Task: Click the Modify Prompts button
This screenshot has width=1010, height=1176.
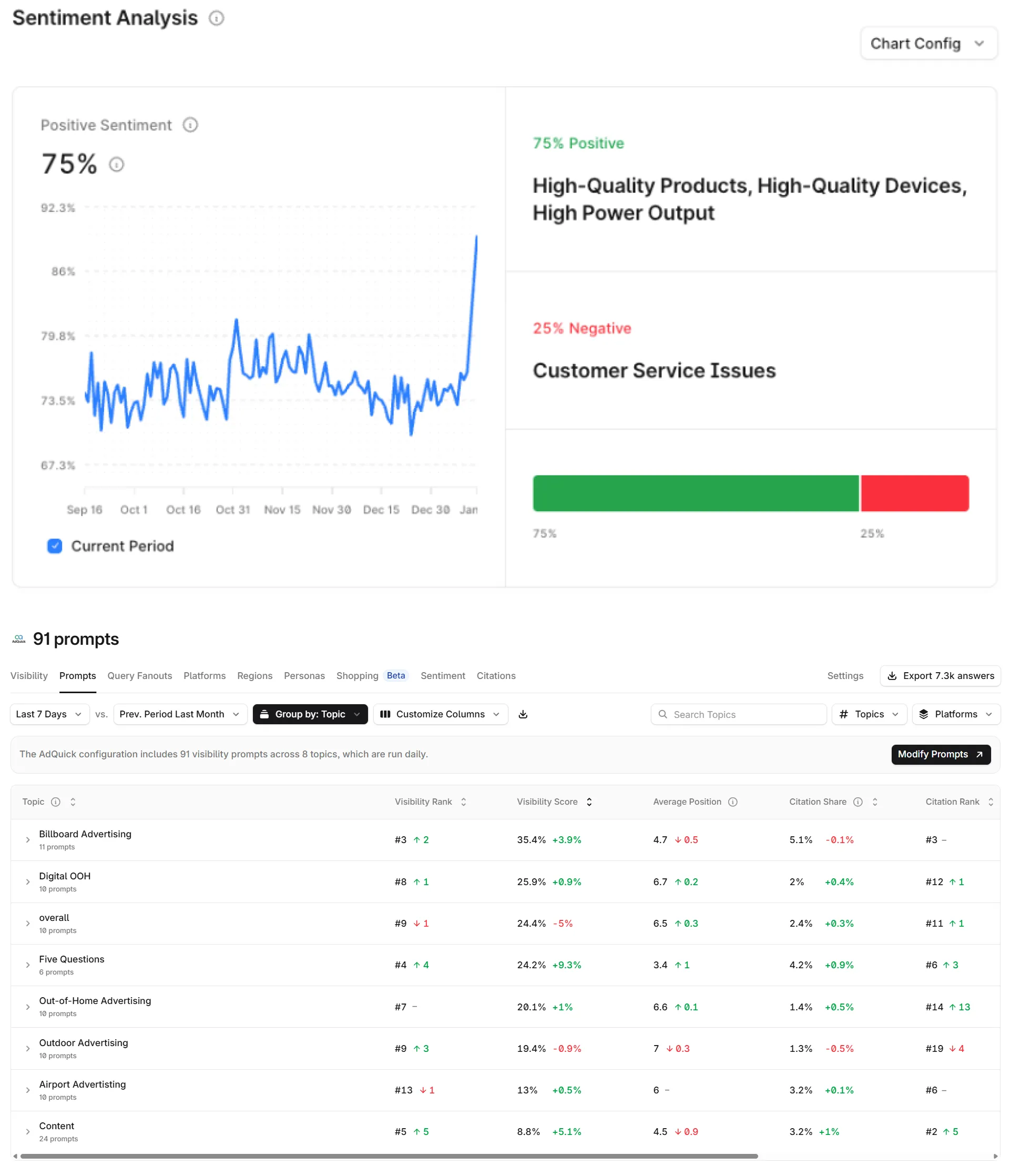Action: pyautogui.click(x=940, y=754)
